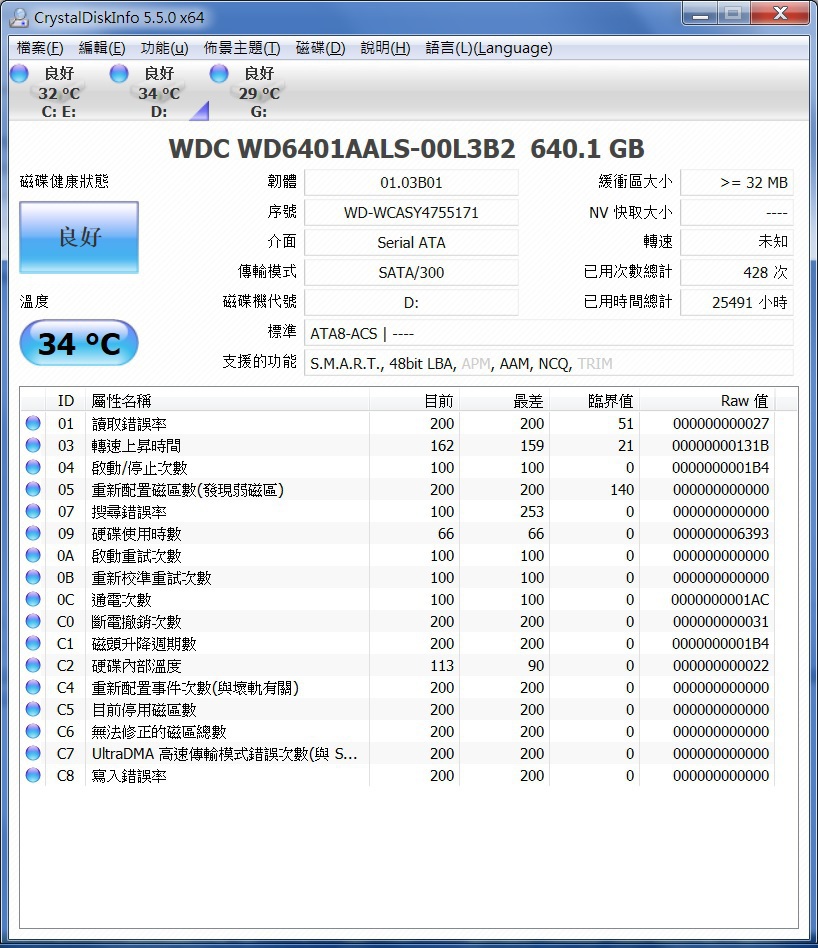Image resolution: width=818 pixels, height=948 pixels.
Task: Click status orb of attribute C1 磁頭升降週期數
Action: pos(33,643)
